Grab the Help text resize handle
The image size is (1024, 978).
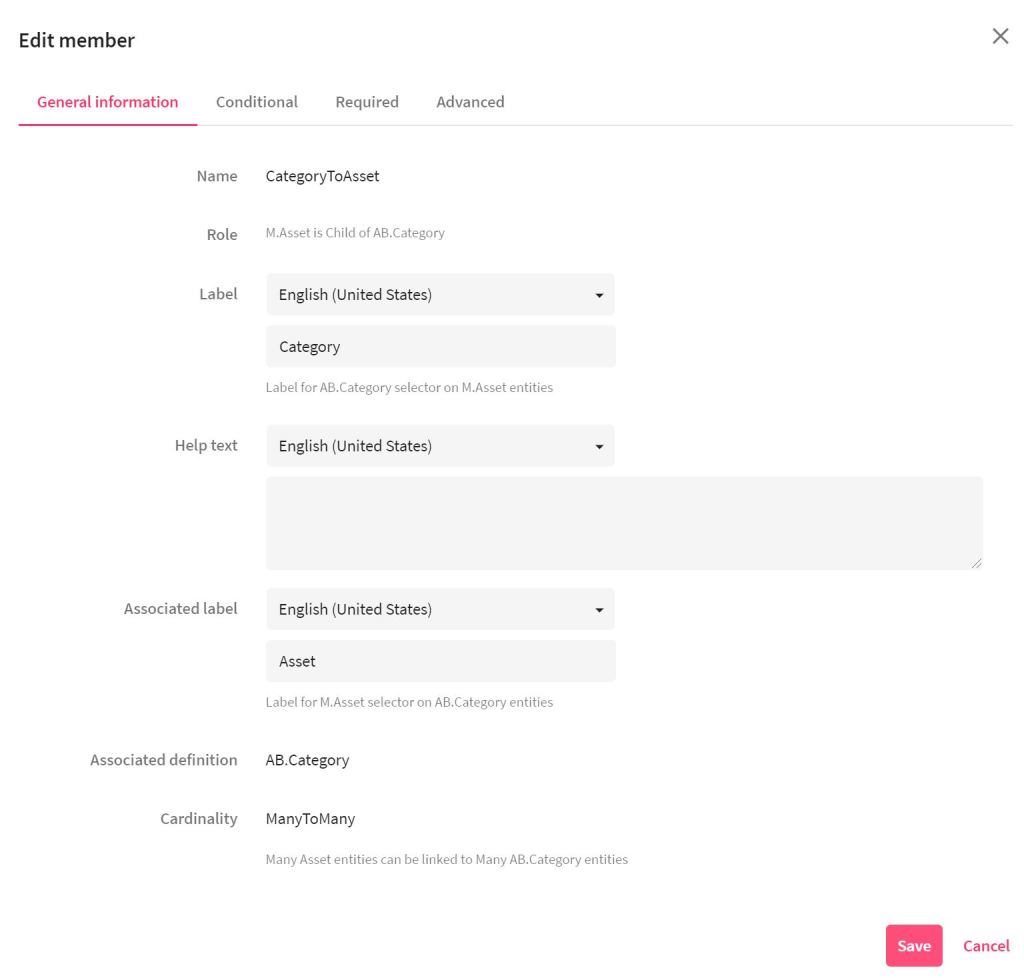[976, 564]
